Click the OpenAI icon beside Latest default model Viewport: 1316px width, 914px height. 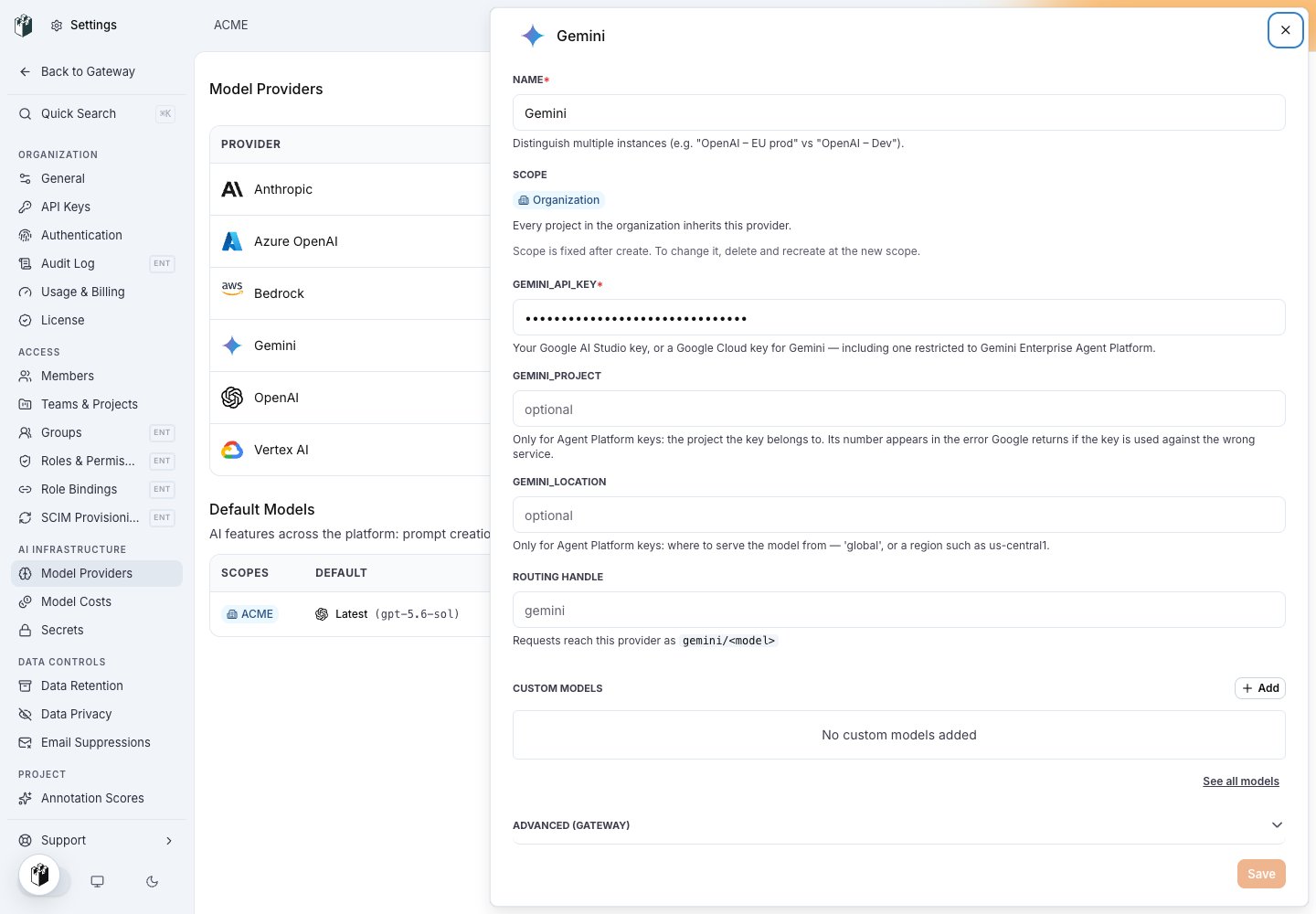pos(322,614)
